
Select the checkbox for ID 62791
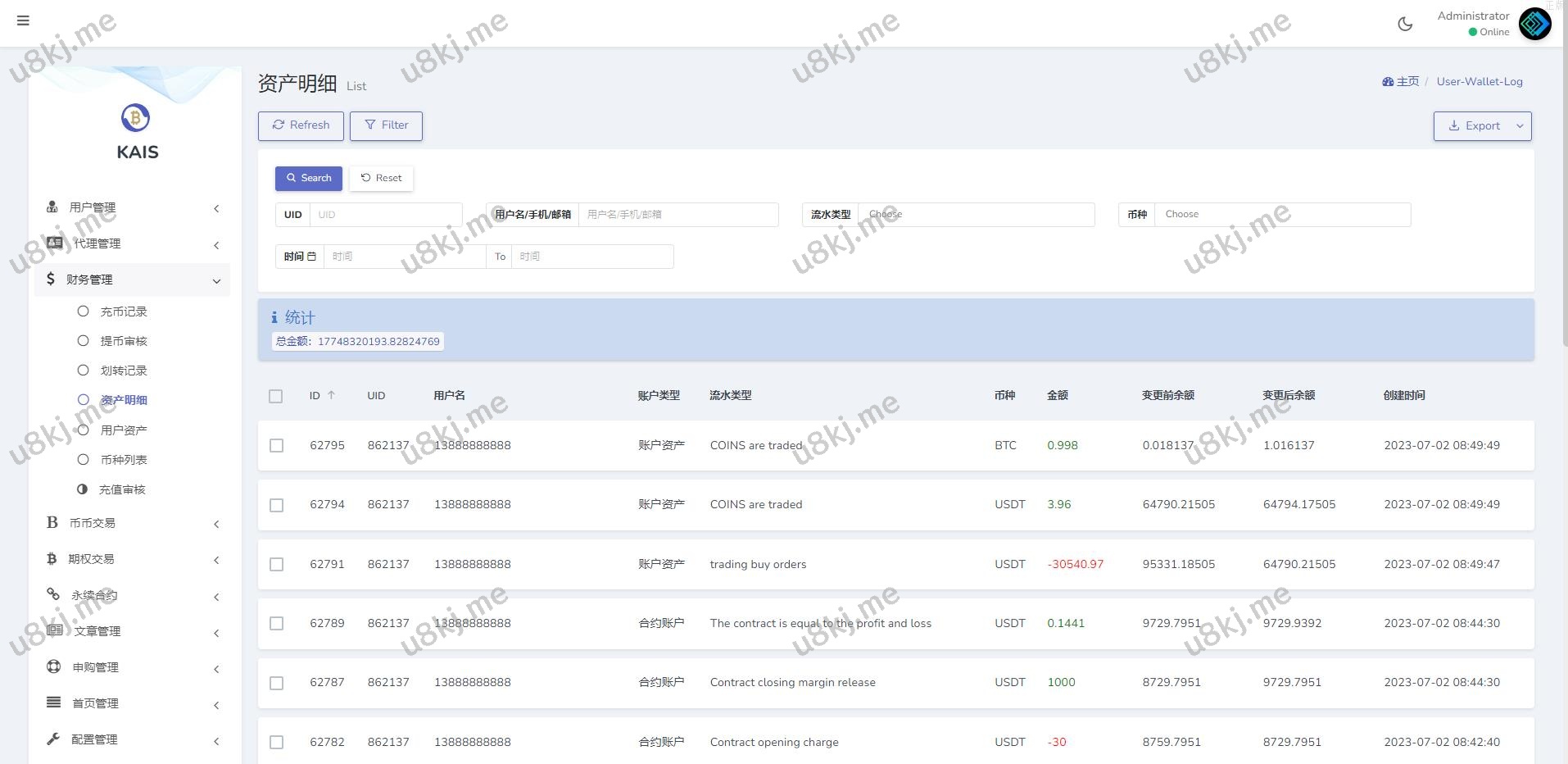(277, 564)
